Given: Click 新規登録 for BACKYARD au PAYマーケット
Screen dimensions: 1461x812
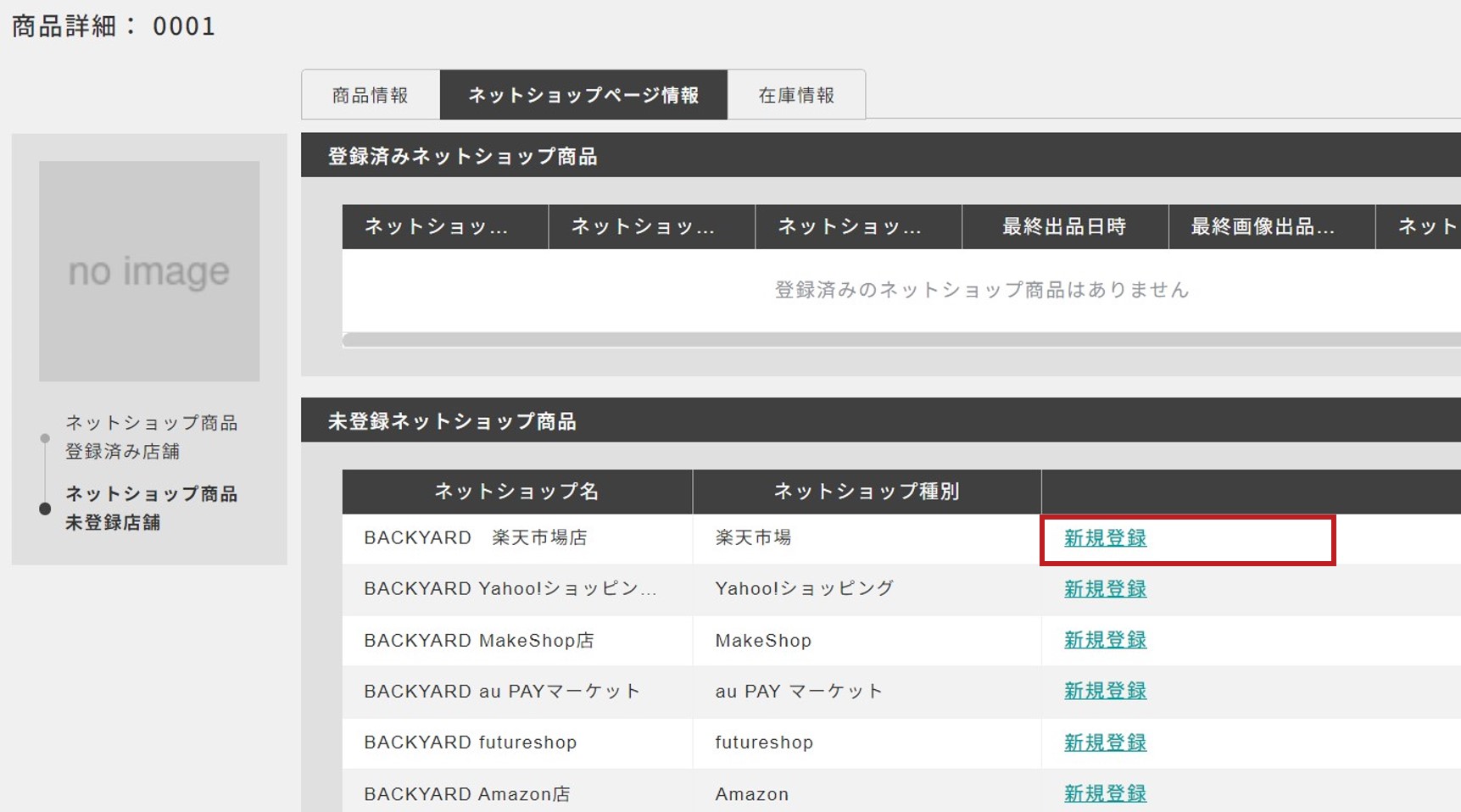Looking at the screenshot, I should [x=1105, y=691].
